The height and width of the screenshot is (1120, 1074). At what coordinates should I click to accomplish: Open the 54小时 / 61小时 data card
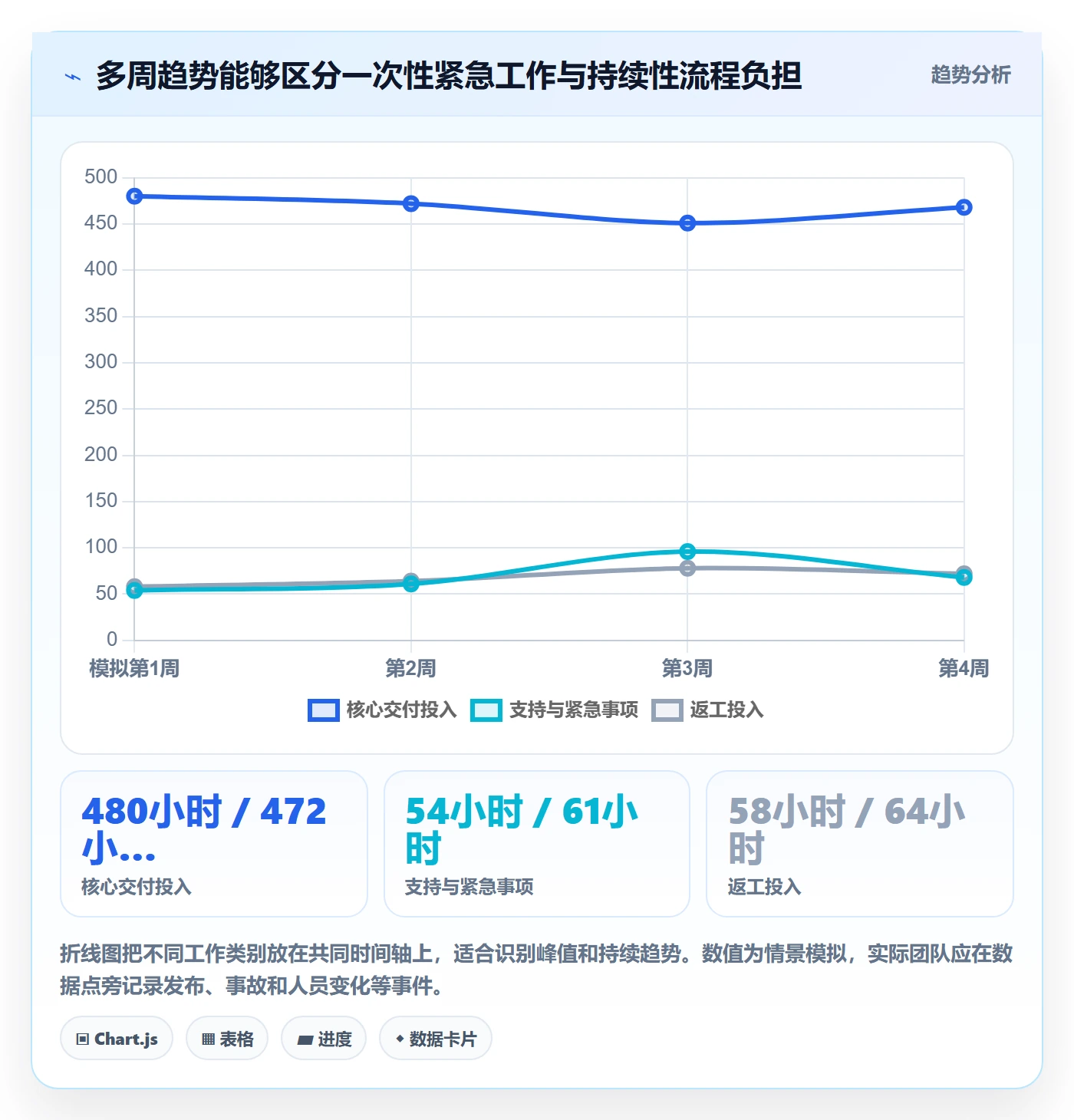click(537, 844)
